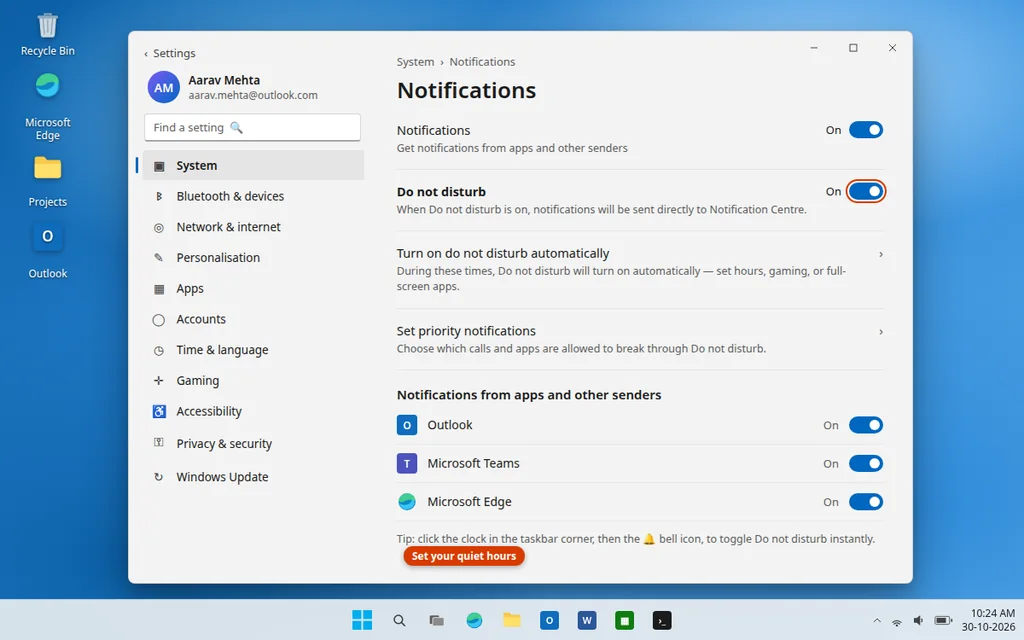This screenshot has height=640, width=1024.
Task: Click the search magnifier in Find a setting
Action: 236,127
